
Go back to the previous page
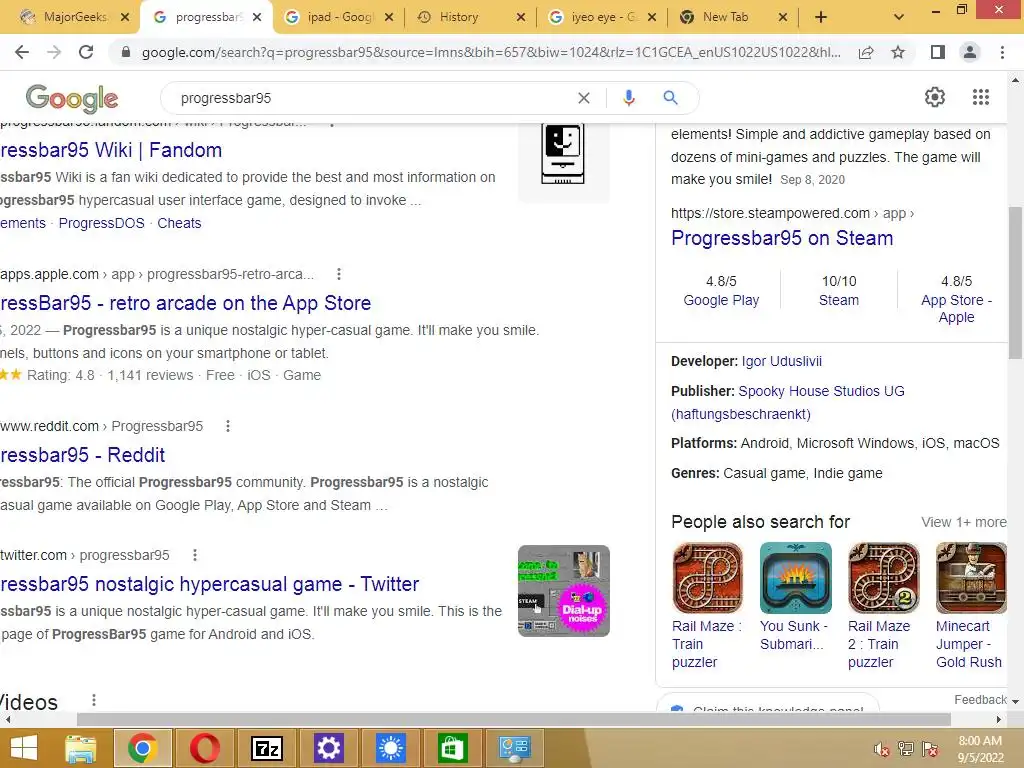click(x=22, y=52)
